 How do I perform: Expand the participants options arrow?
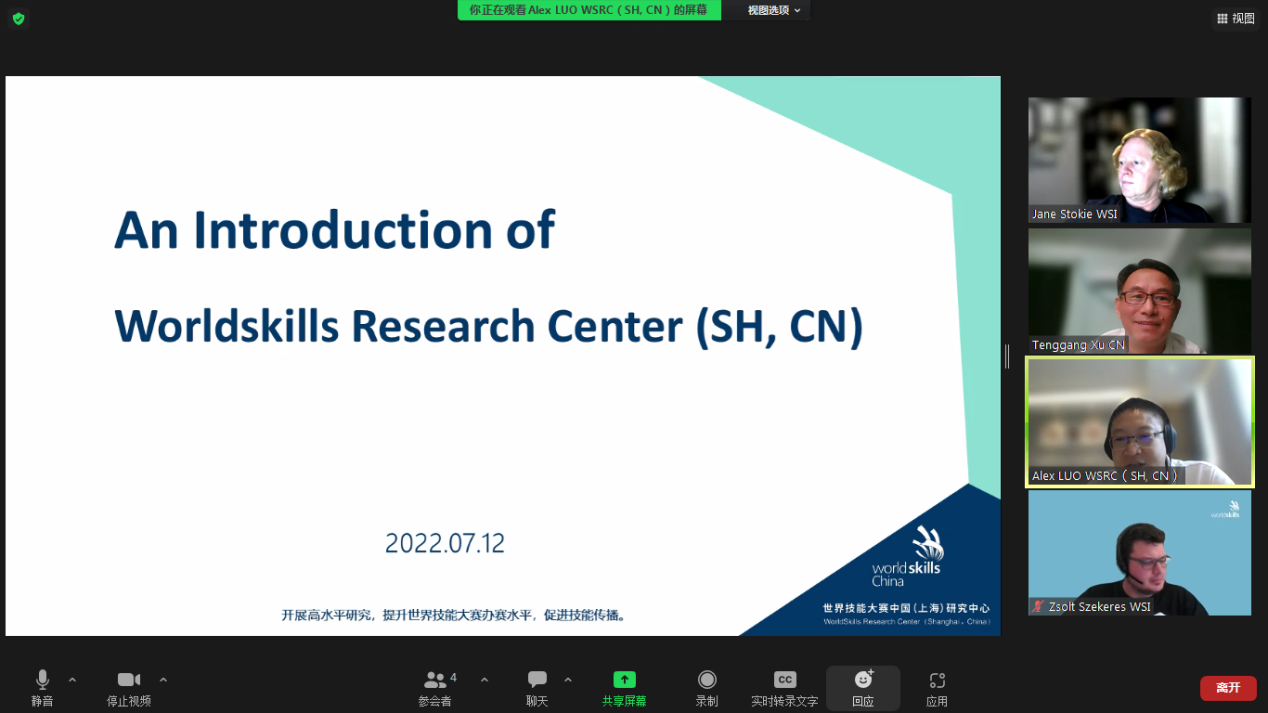click(x=484, y=680)
